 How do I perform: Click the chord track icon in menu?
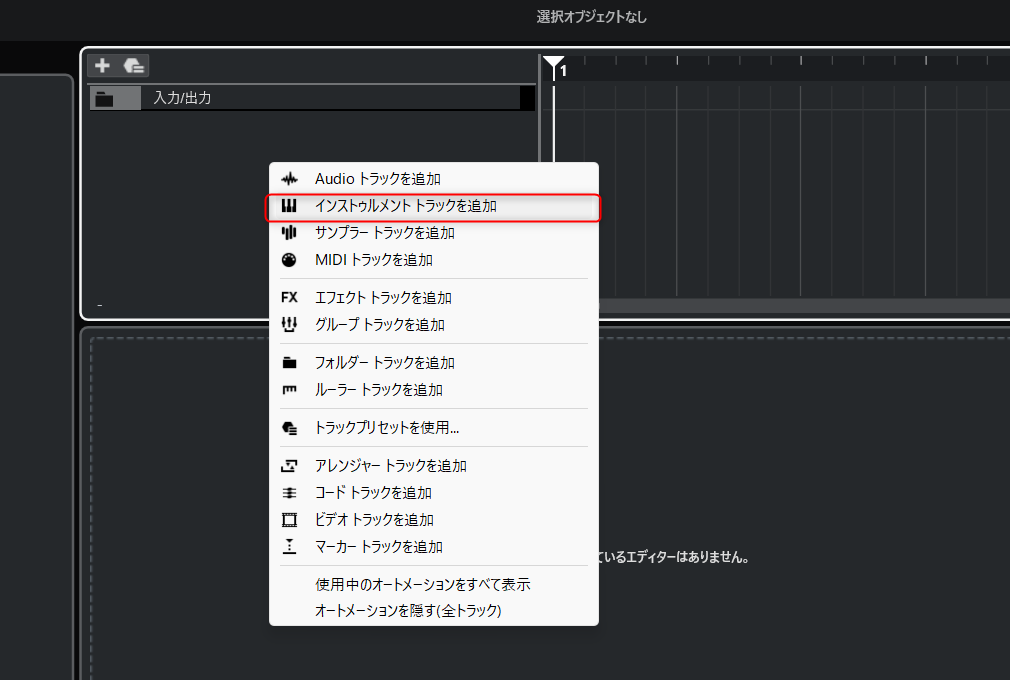click(289, 493)
